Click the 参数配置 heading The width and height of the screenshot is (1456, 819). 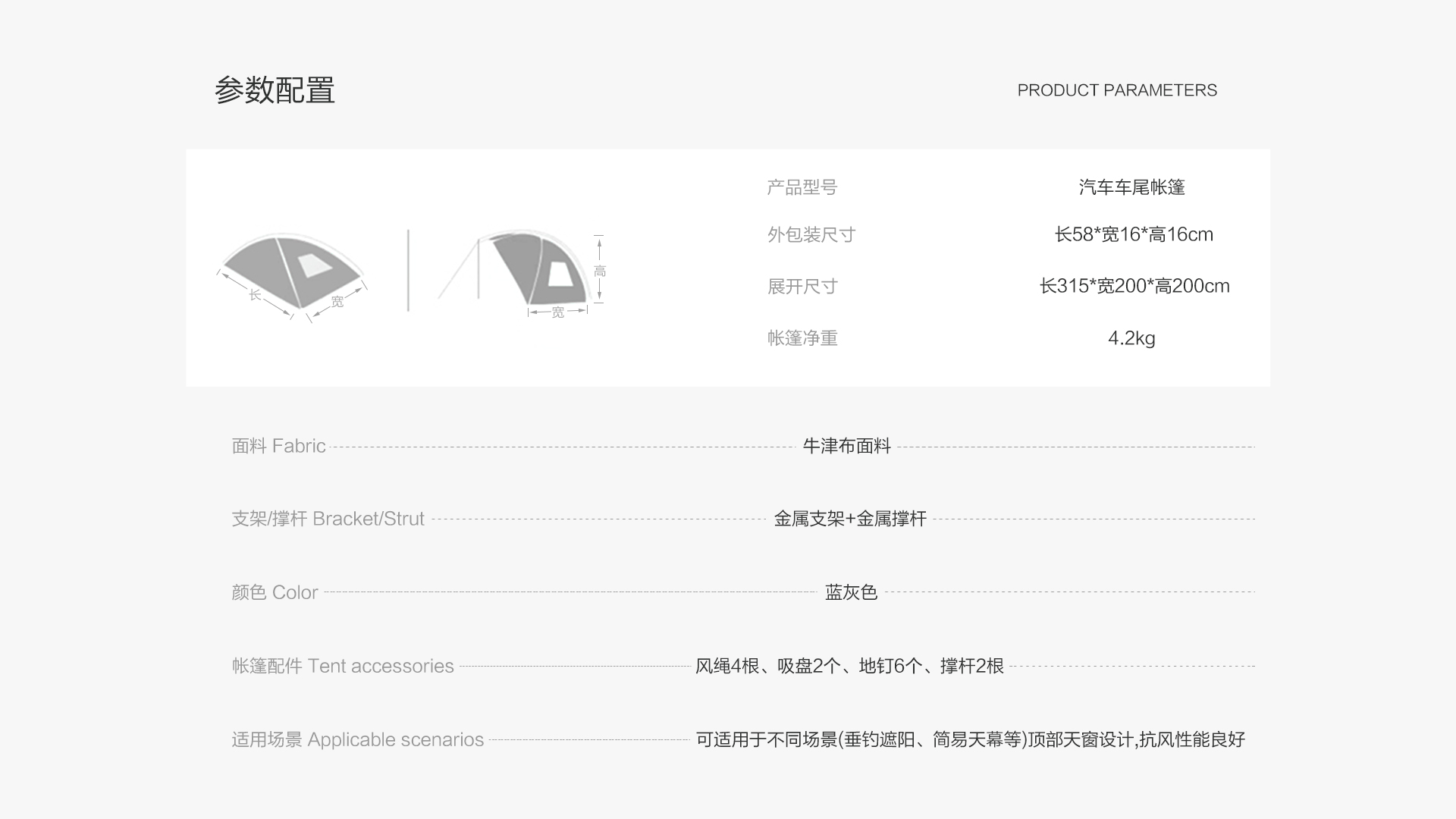click(275, 90)
